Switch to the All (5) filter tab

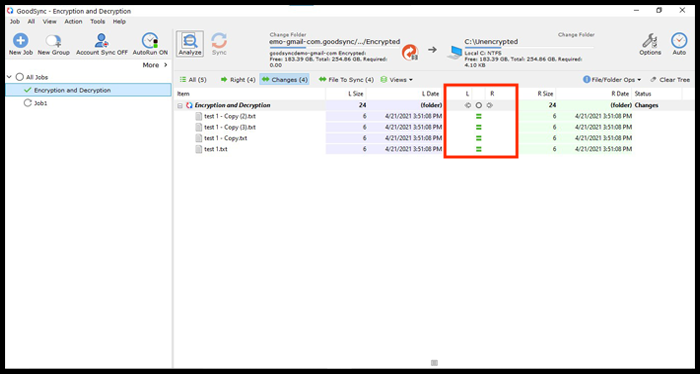(x=193, y=80)
